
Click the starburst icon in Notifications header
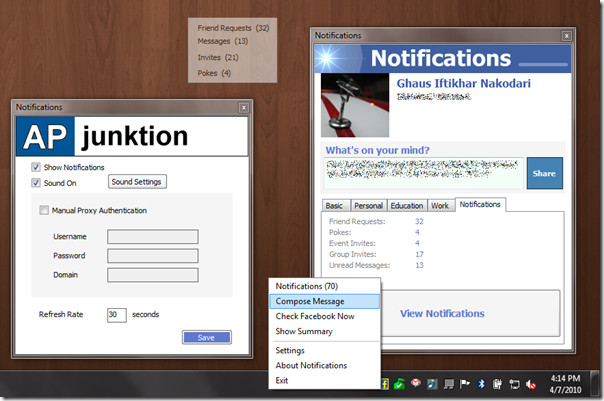pyautogui.click(x=327, y=58)
